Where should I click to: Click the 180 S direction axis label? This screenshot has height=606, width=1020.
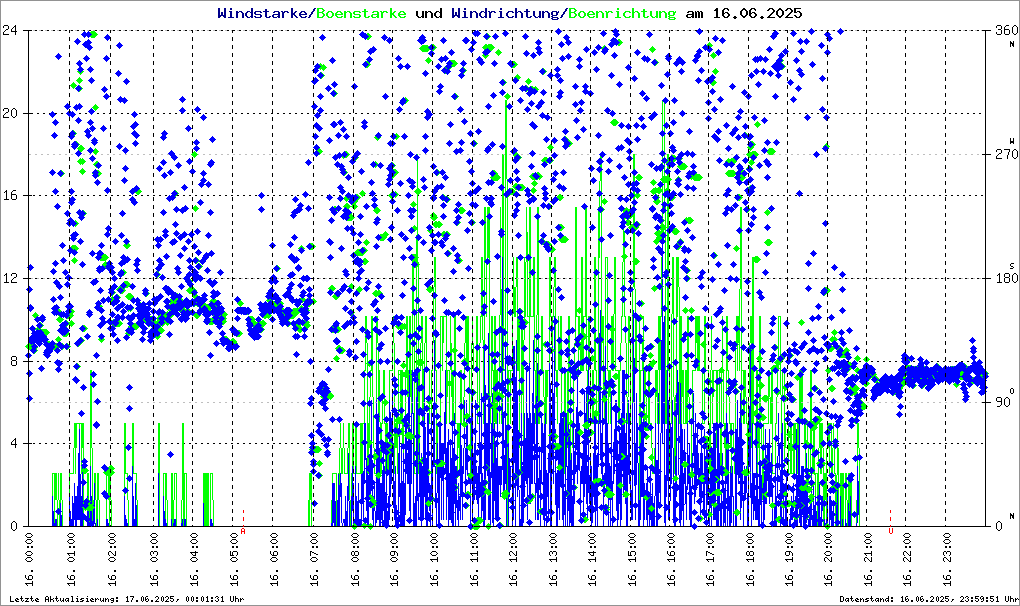click(1004, 279)
